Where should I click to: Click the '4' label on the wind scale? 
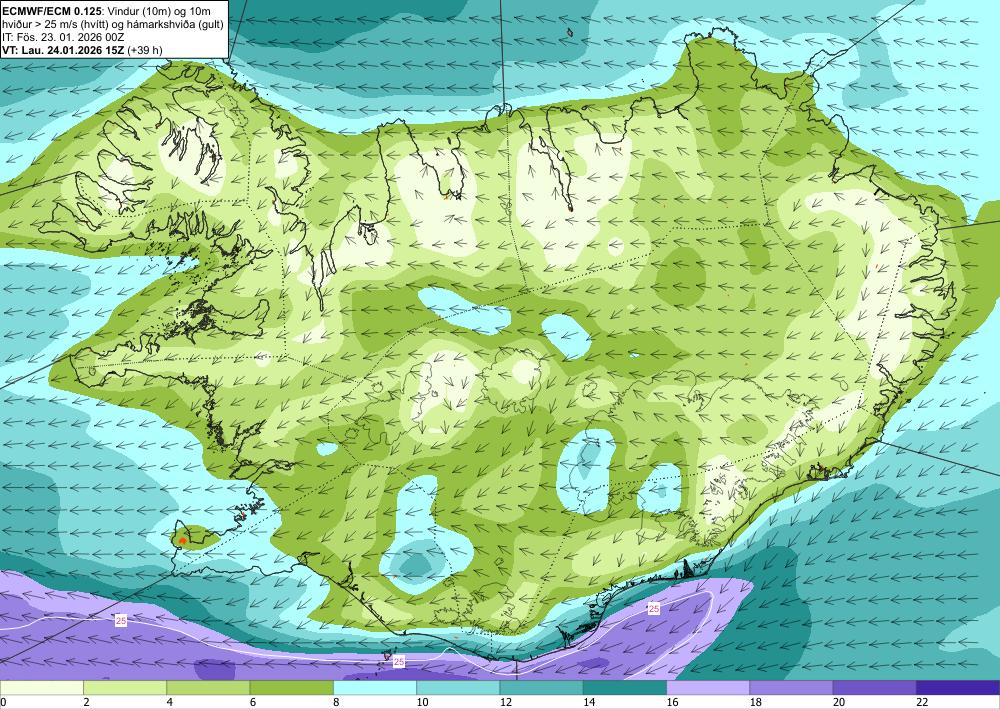(x=170, y=702)
